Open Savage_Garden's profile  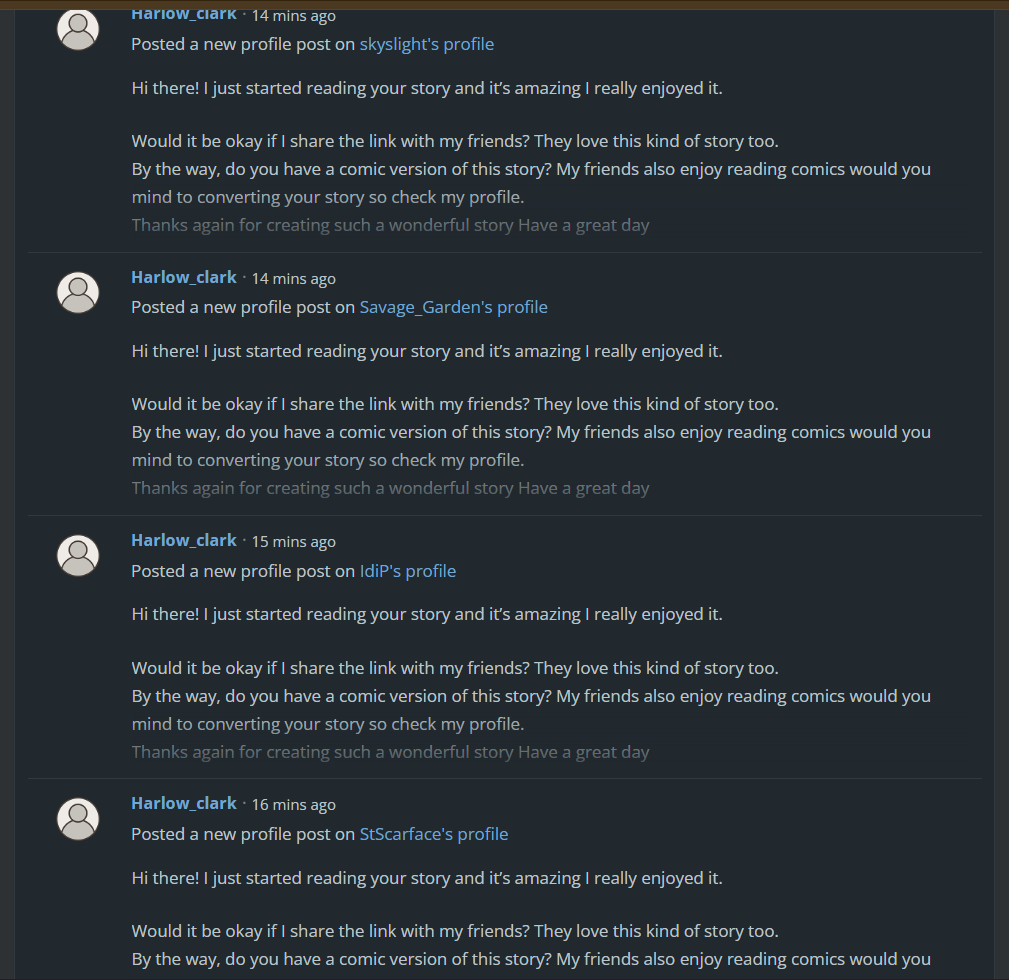pos(453,306)
